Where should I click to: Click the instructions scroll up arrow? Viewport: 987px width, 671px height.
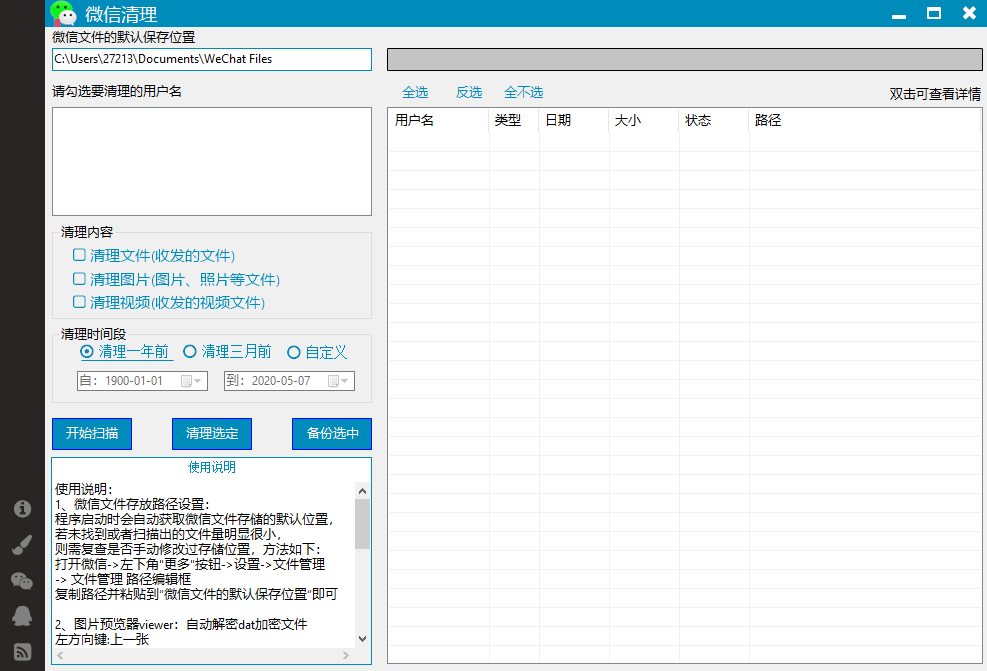point(363,490)
